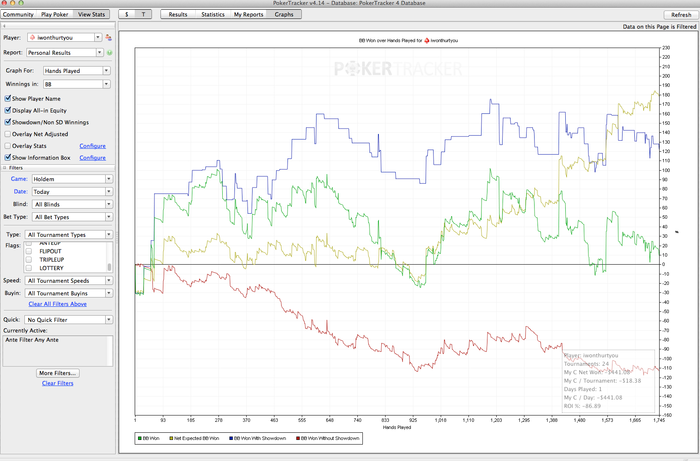The width and height of the screenshot is (700, 461).
Task: Click the Clear All Filters Above link
Action: pos(58,304)
